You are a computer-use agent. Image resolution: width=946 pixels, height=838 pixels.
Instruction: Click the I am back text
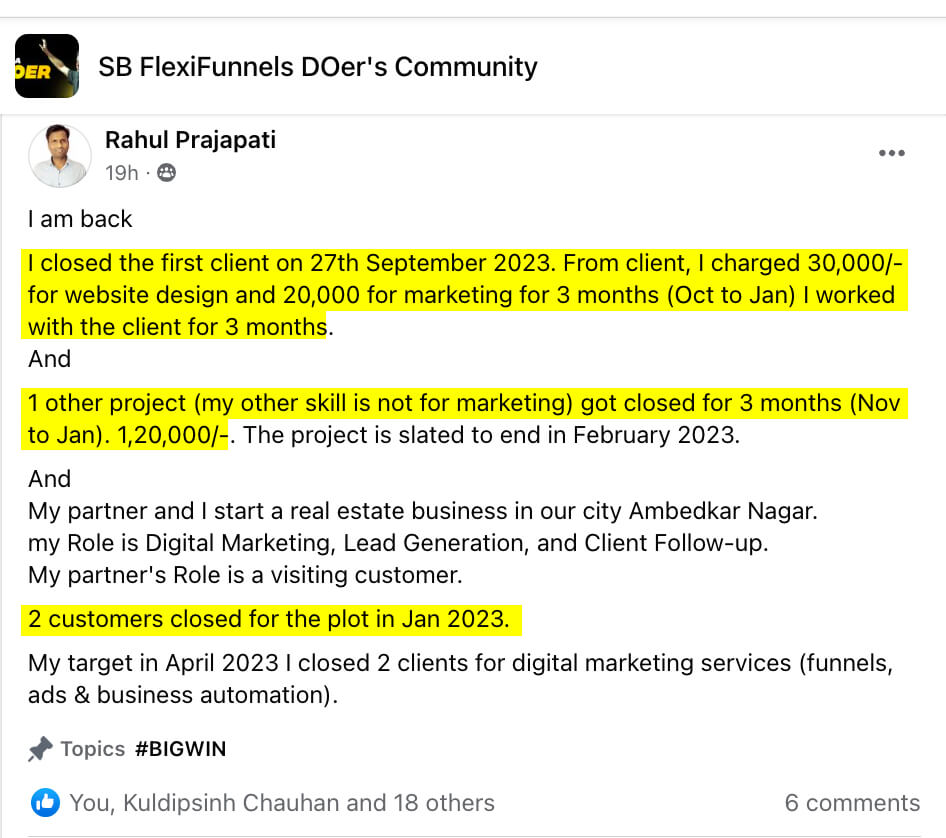coord(79,219)
